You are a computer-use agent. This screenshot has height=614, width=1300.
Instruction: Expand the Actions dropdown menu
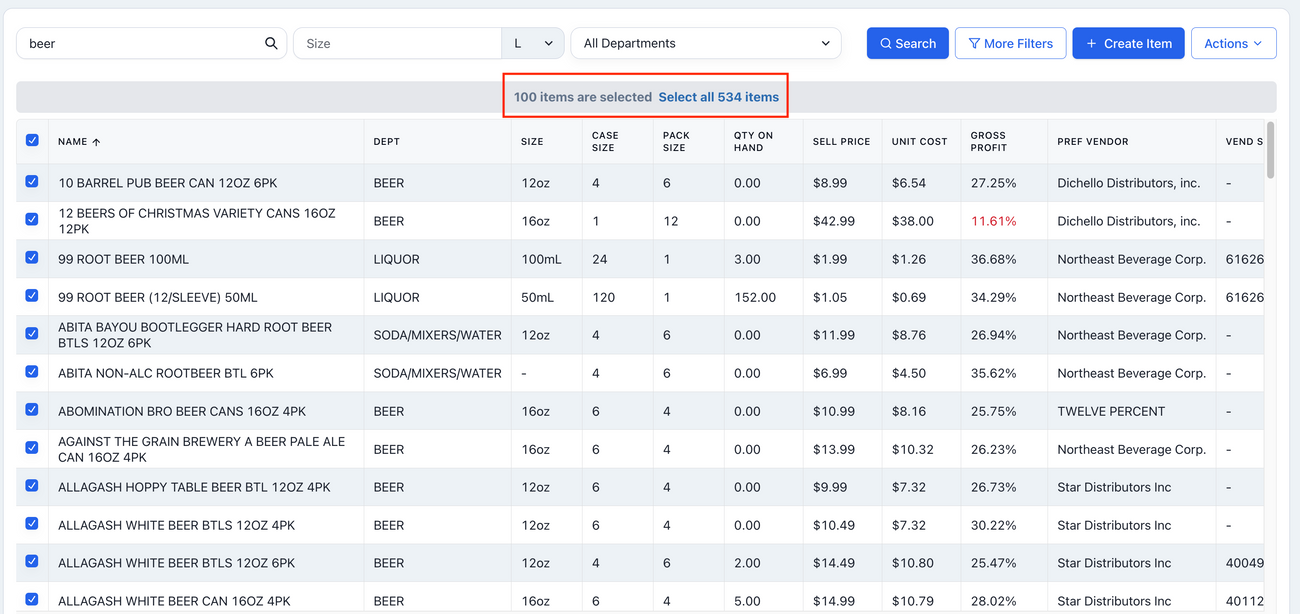(1233, 44)
